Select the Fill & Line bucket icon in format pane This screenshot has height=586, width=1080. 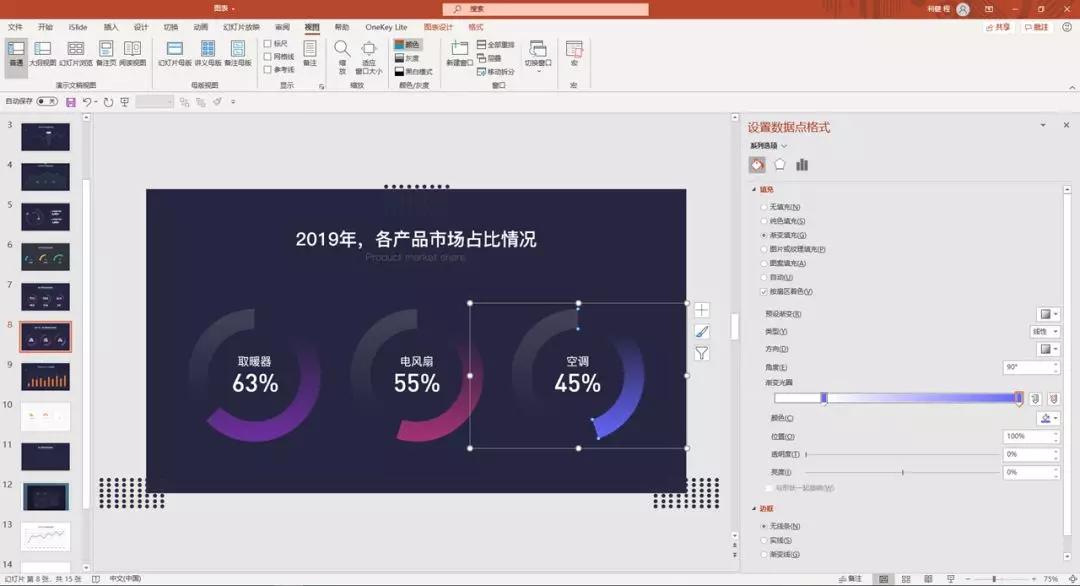tap(757, 164)
